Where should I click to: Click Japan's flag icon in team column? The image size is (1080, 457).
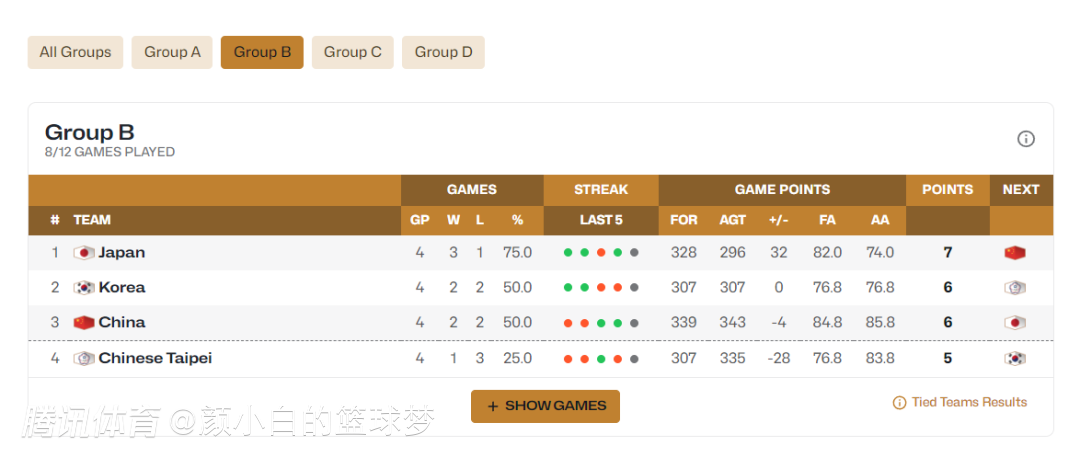pyautogui.click(x=84, y=253)
